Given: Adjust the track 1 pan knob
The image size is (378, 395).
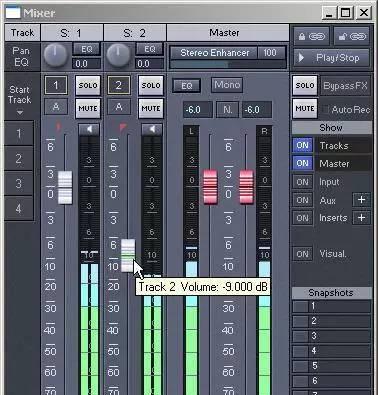Looking at the screenshot, I should click(55, 55).
